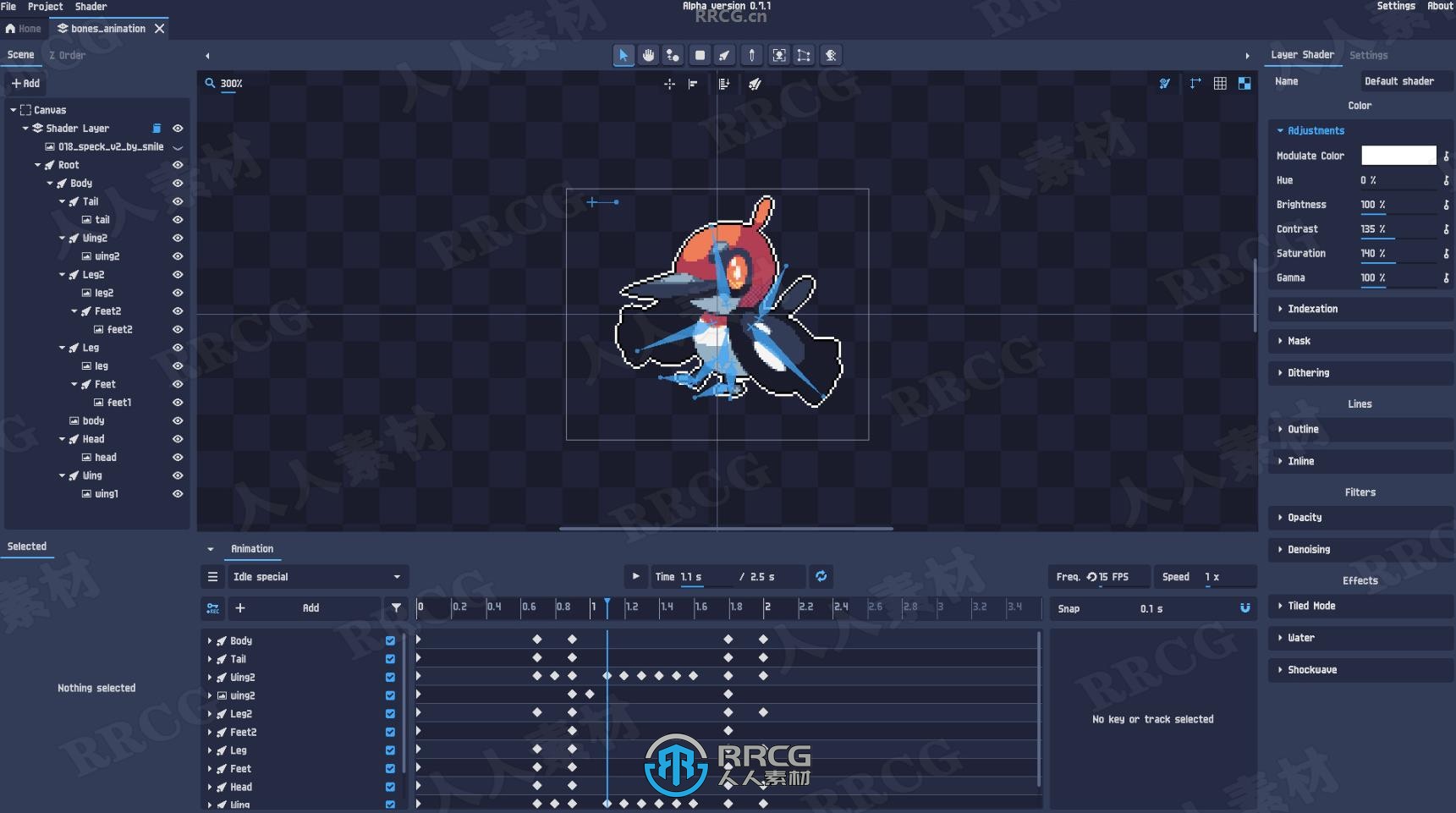Screen dimensions: 1456x813
Task: Click the Shader Layer blue document icon
Action: coord(157,129)
